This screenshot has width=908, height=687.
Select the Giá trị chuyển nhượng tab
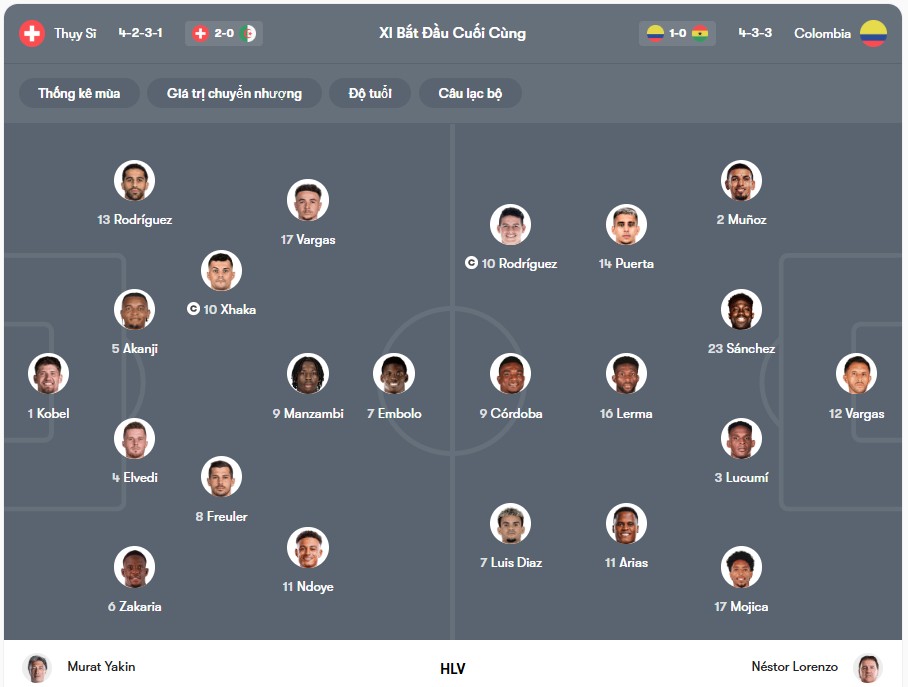click(235, 93)
